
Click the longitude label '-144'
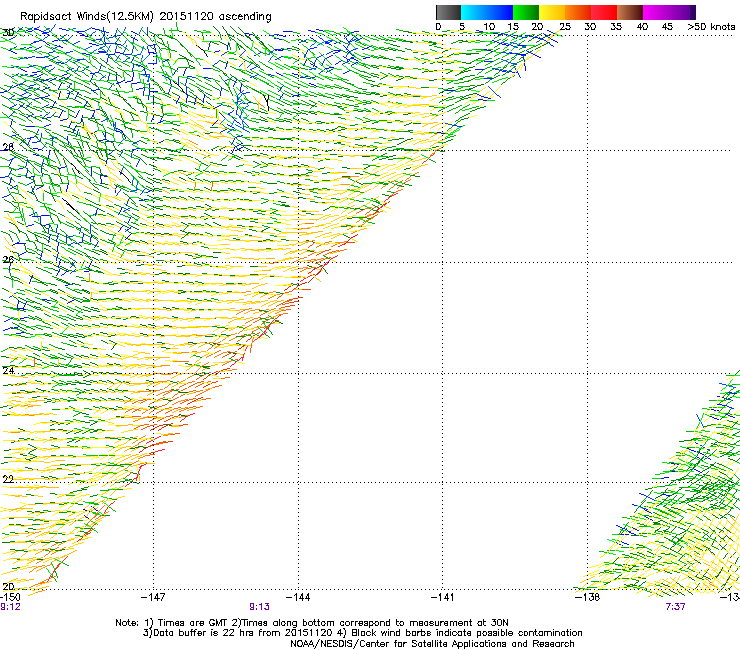(298, 597)
